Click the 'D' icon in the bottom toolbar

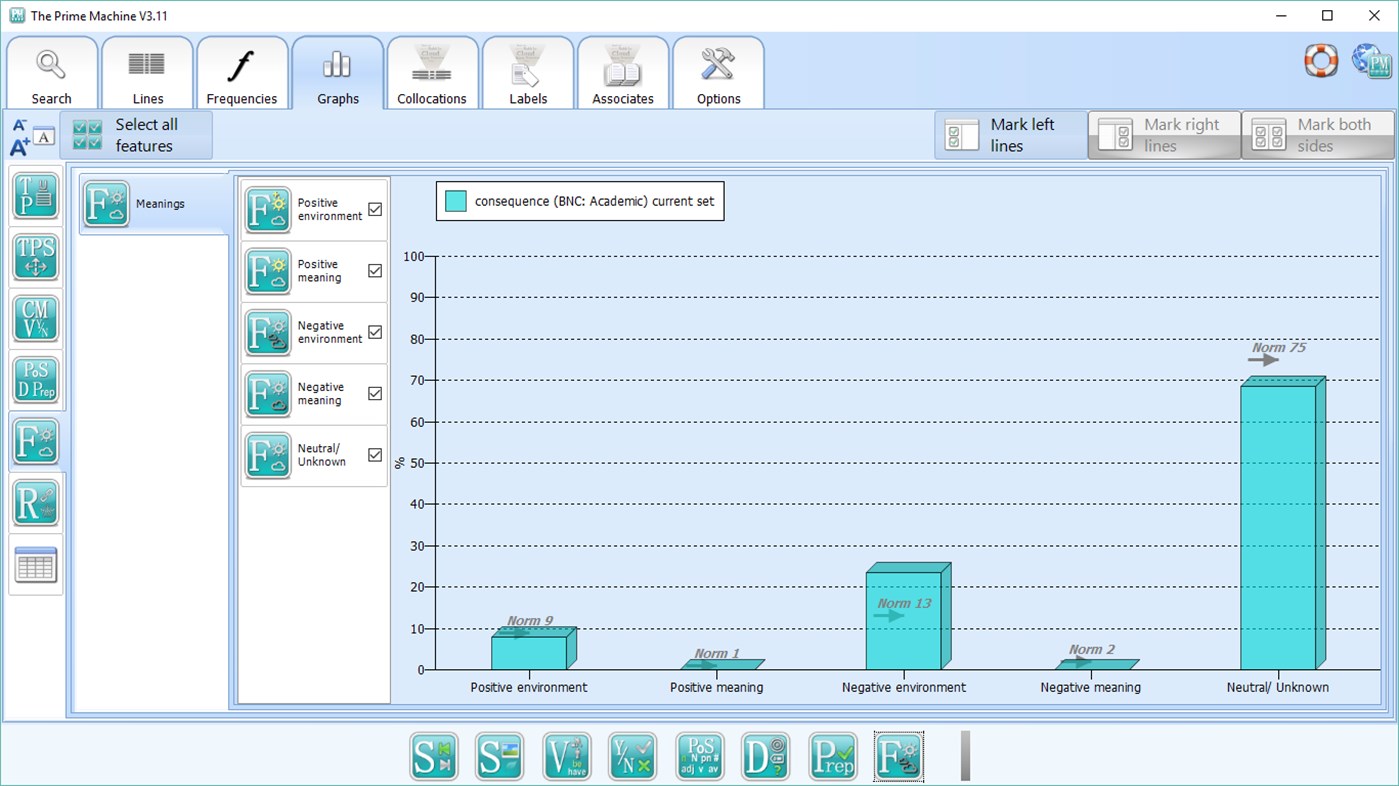tap(766, 756)
